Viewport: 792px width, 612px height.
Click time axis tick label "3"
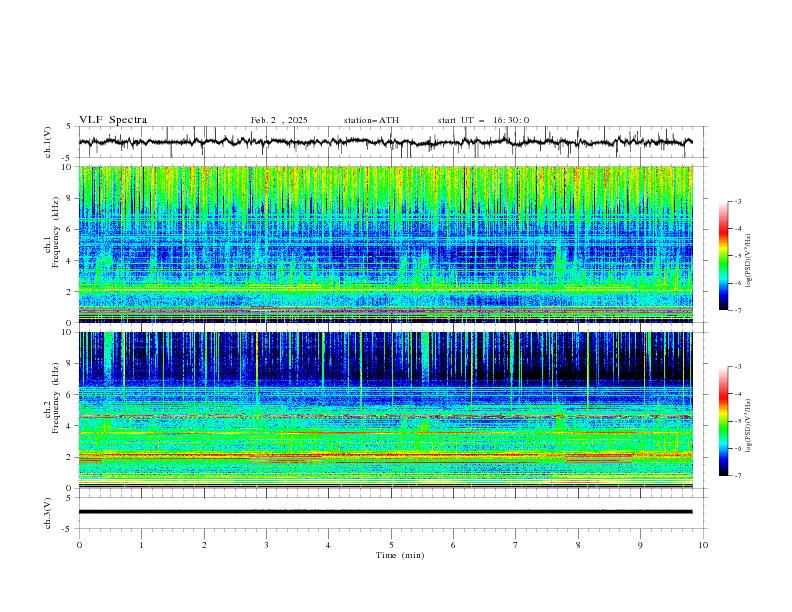click(266, 545)
